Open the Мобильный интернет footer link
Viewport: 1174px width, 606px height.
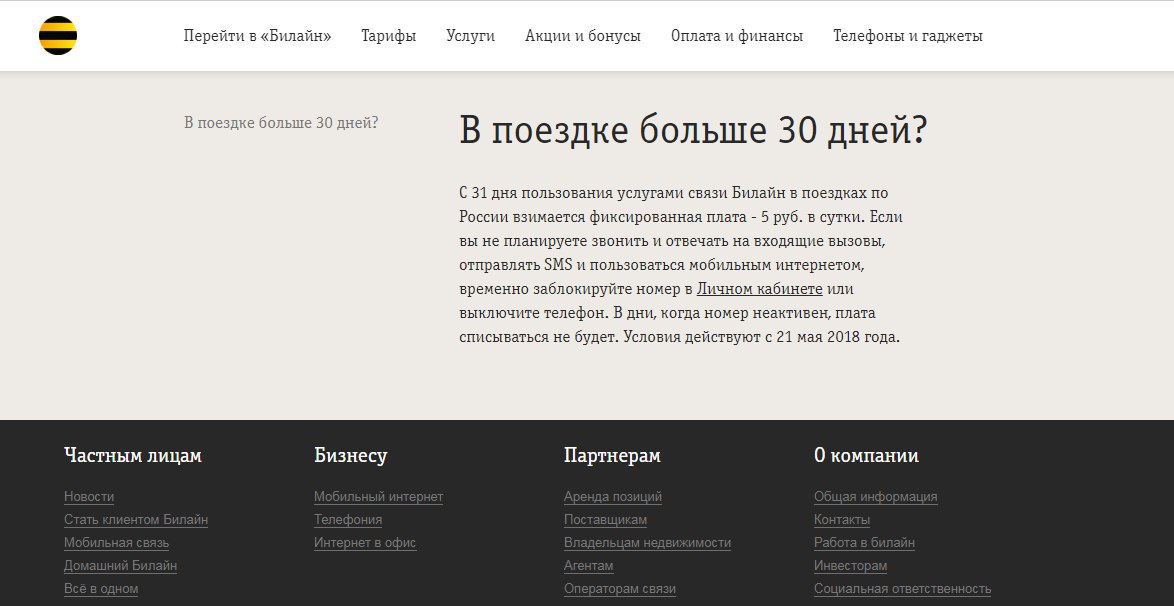click(x=378, y=497)
